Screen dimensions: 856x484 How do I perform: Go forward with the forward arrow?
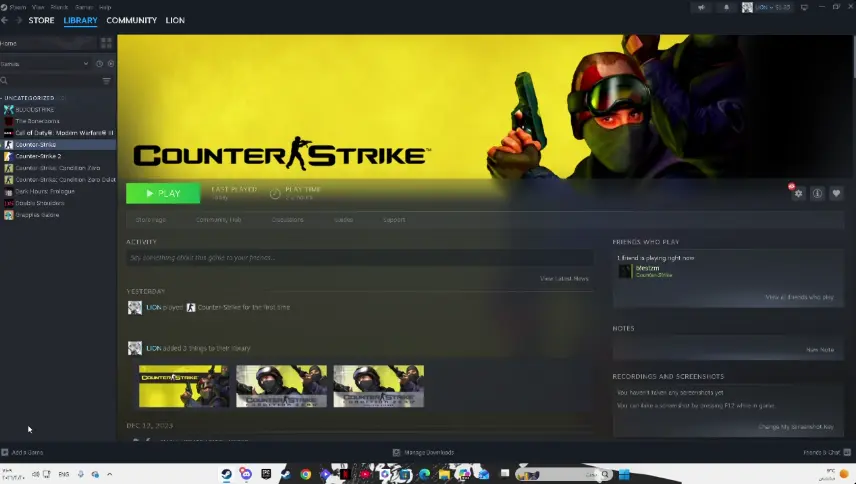click(18, 20)
